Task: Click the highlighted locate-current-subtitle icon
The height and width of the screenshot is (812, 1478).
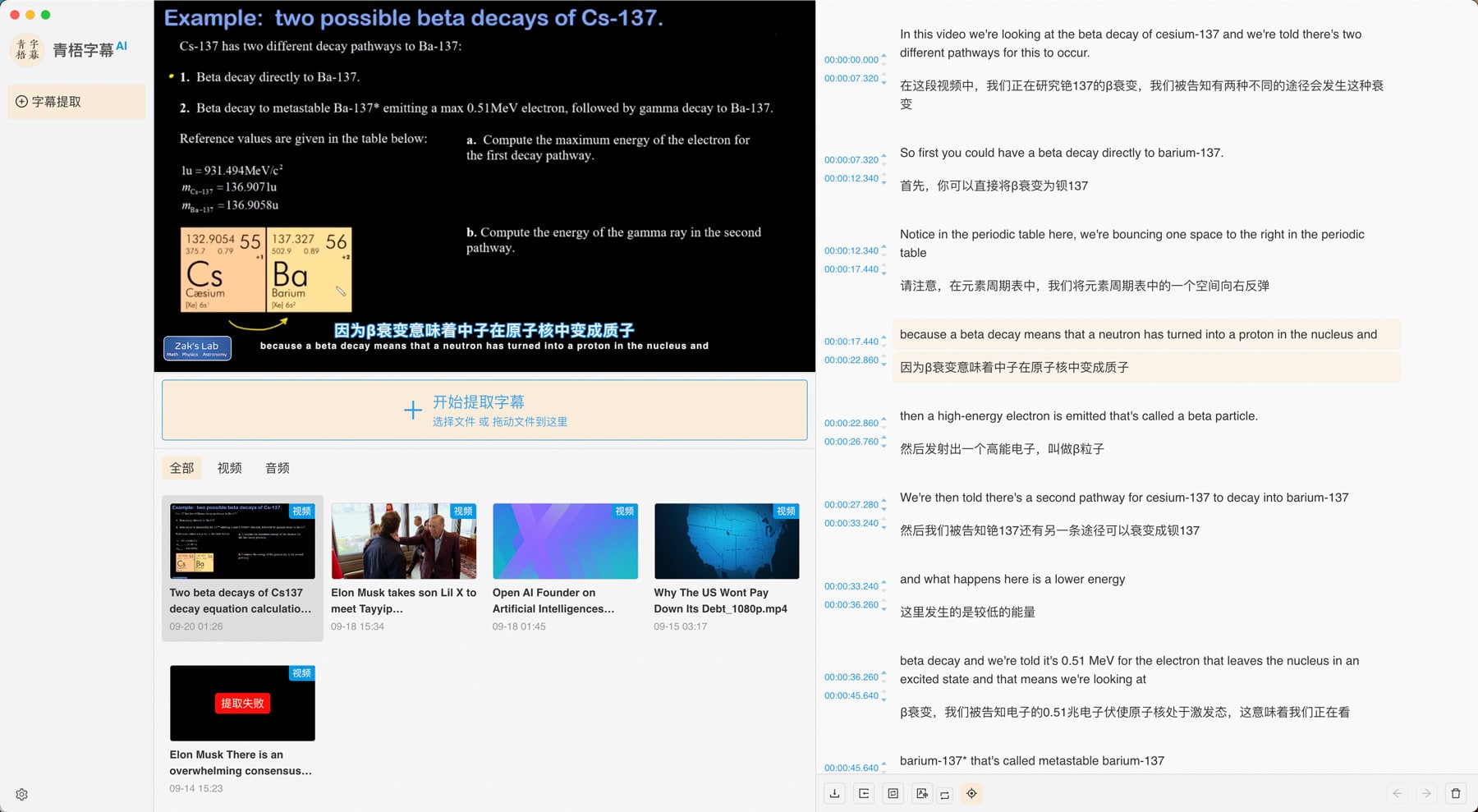Action: (971, 793)
